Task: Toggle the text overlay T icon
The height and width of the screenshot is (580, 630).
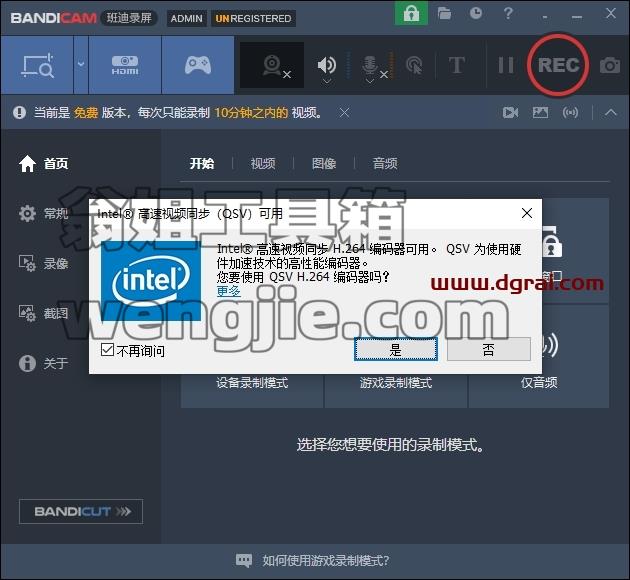Action: 457,65
